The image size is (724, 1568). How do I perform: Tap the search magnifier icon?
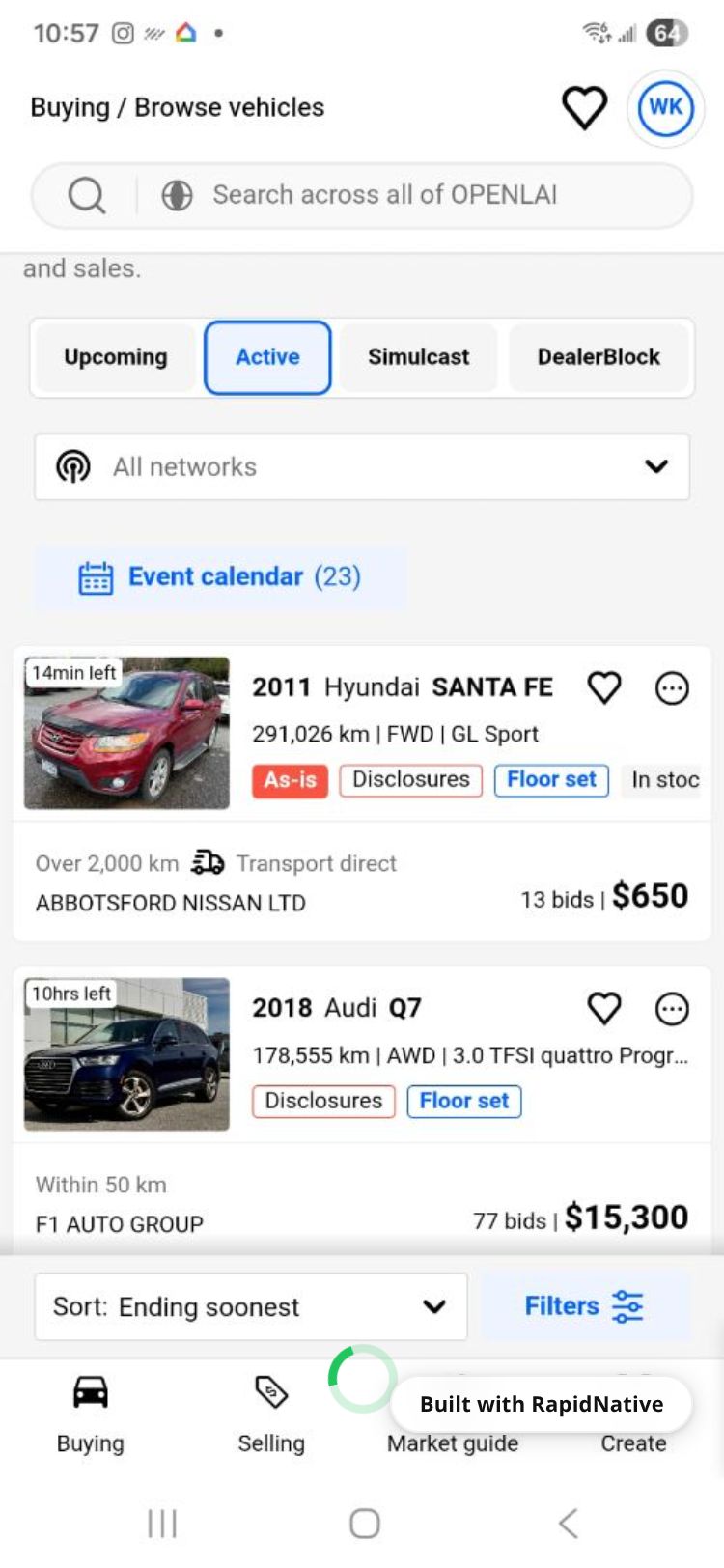click(x=87, y=195)
